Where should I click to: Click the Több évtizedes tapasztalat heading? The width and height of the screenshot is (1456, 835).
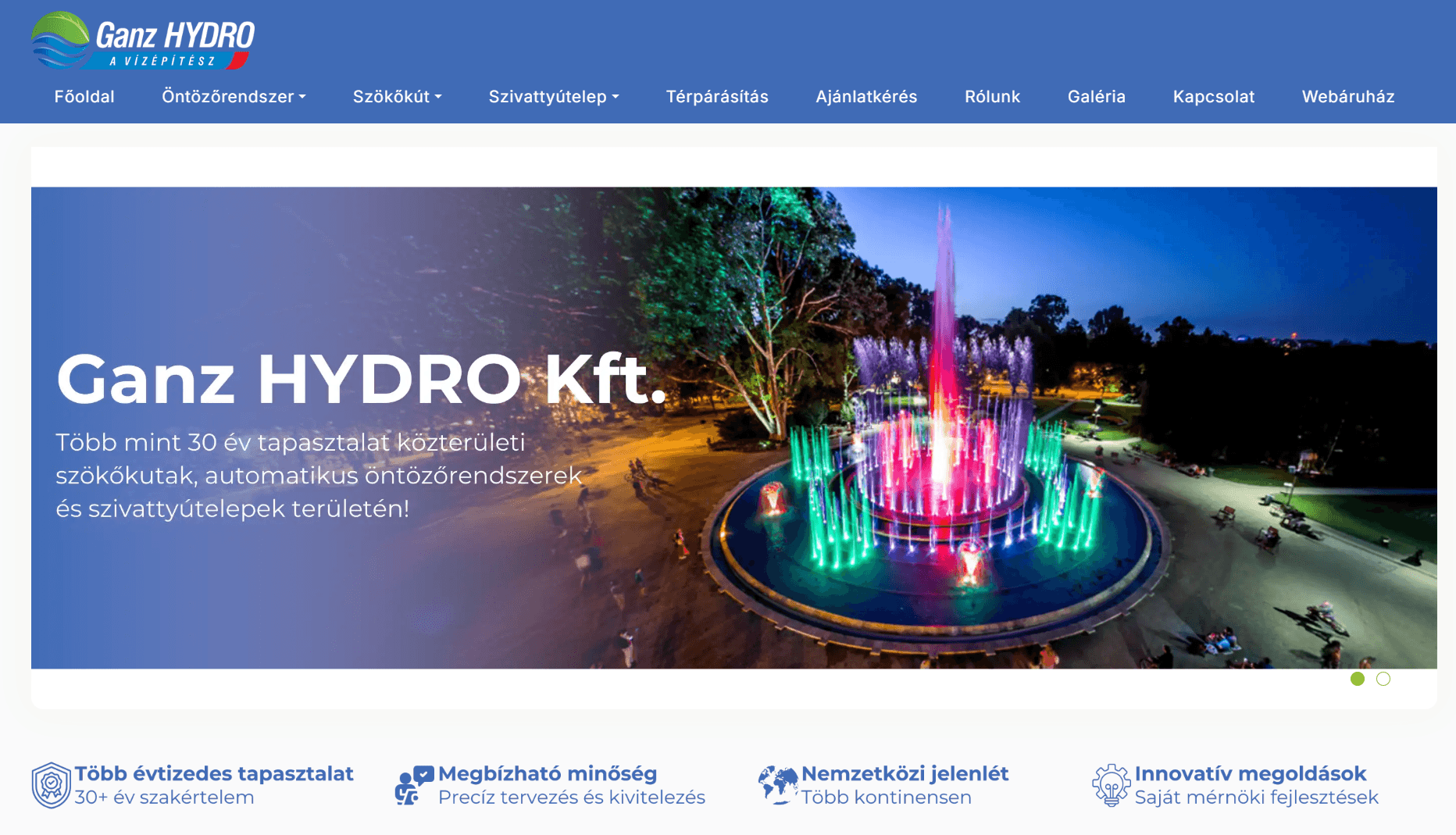coord(214,773)
